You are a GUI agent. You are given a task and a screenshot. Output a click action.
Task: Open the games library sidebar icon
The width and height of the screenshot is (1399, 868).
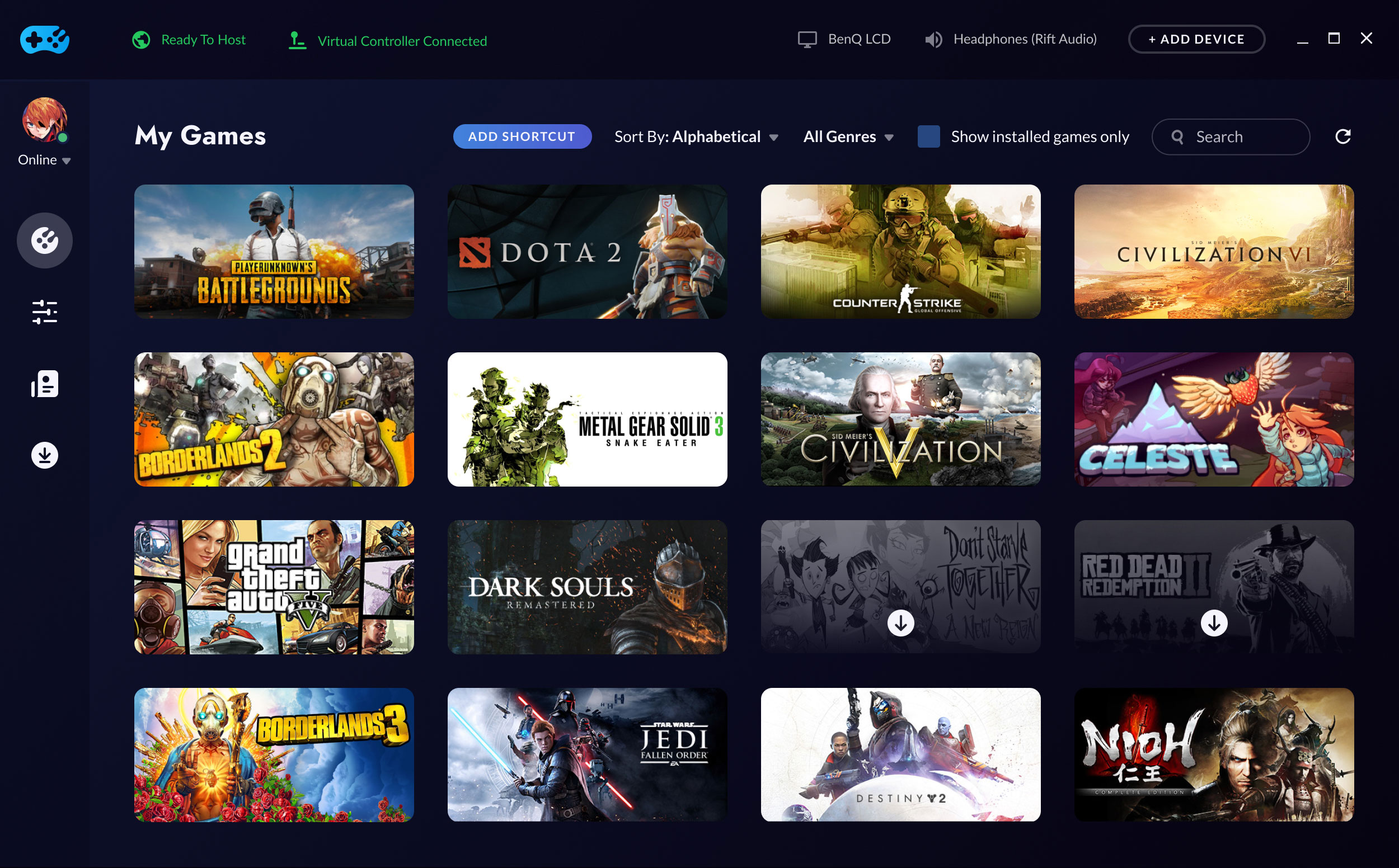coord(45,240)
